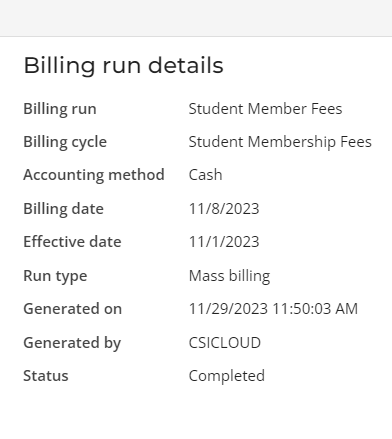Click the gray header bar at top
This screenshot has height=439, width=392.
(x=196, y=18)
